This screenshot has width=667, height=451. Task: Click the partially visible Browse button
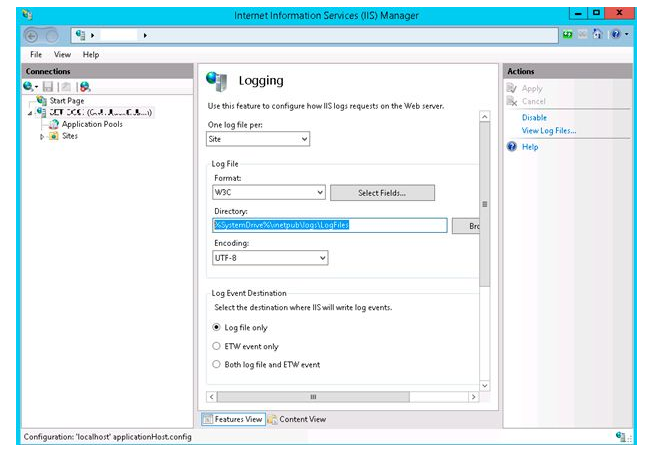pyautogui.click(x=465, y=226)
